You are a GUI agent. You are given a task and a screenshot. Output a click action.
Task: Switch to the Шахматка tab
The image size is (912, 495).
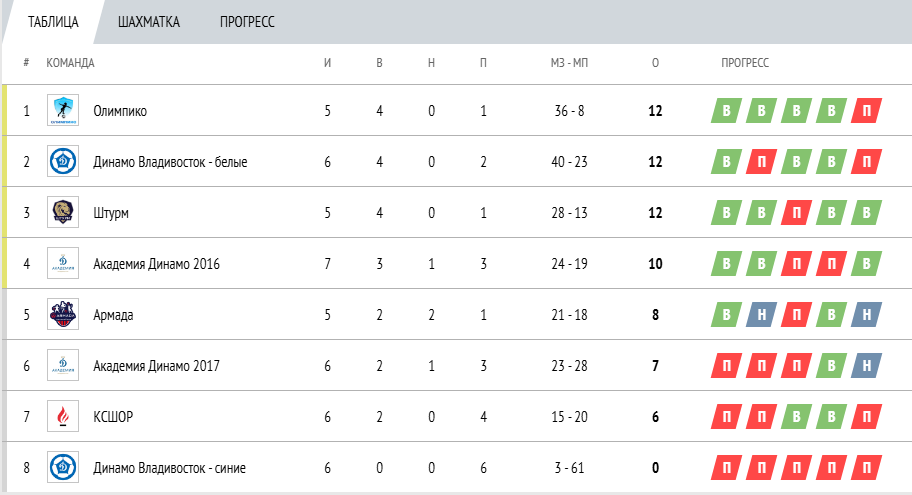pyautogui.click(x=148, y=22)
